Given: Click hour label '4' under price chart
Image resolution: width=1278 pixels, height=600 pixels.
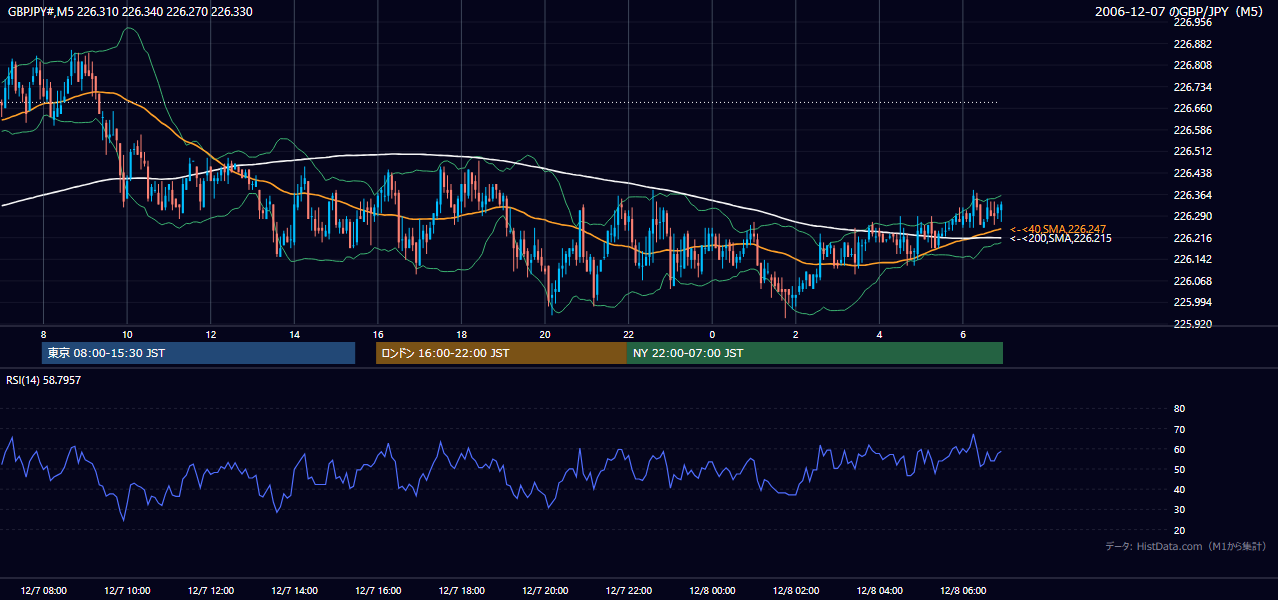Looking at the screenshot, I should [x=879, y=334].
